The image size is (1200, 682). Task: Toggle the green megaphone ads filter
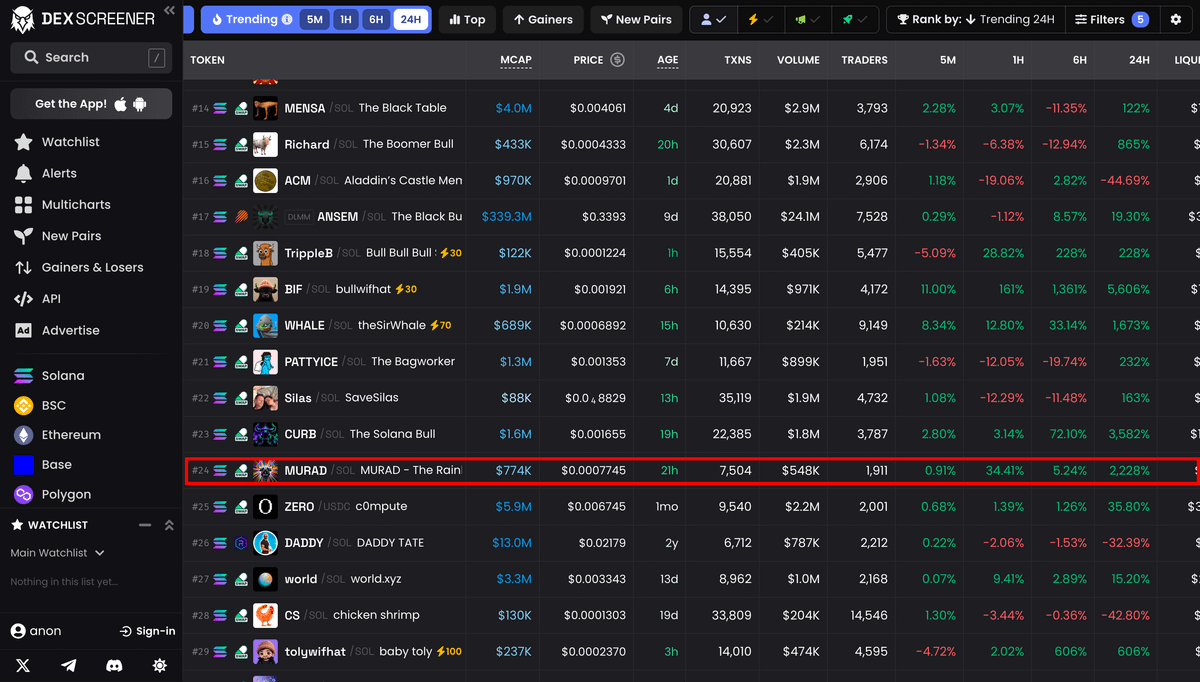click(808, 19)
